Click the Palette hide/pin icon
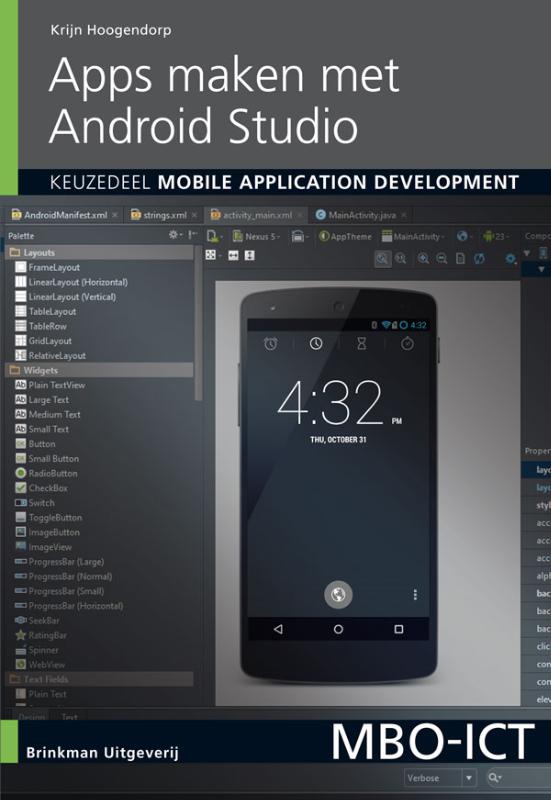Screen dimensions: 551x800 [x=192, y=235]
